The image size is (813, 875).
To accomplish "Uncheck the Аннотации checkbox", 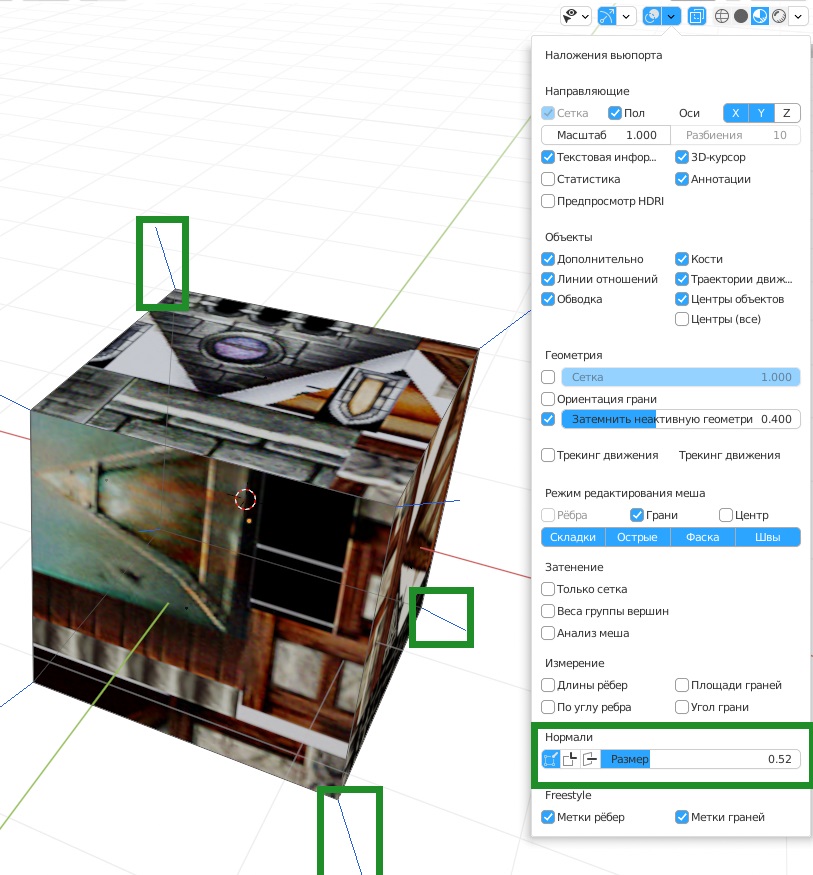I will [681, 179].
